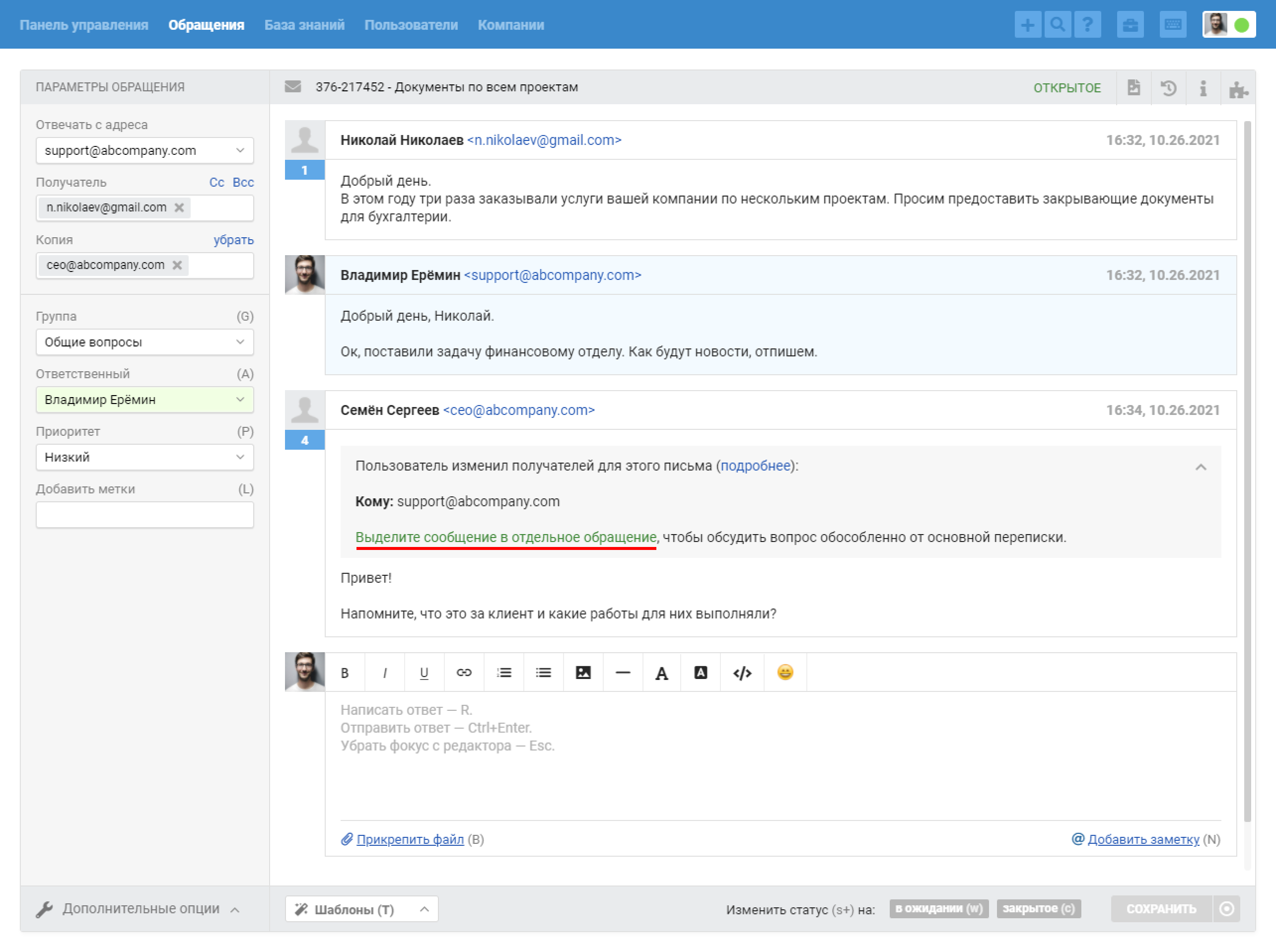
Task: Click the закрытое status button
Action: click(x=1039, y=909)
